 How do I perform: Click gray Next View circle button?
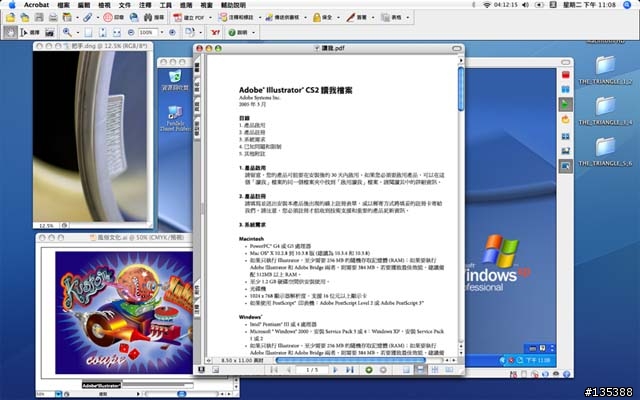[383, 370]
